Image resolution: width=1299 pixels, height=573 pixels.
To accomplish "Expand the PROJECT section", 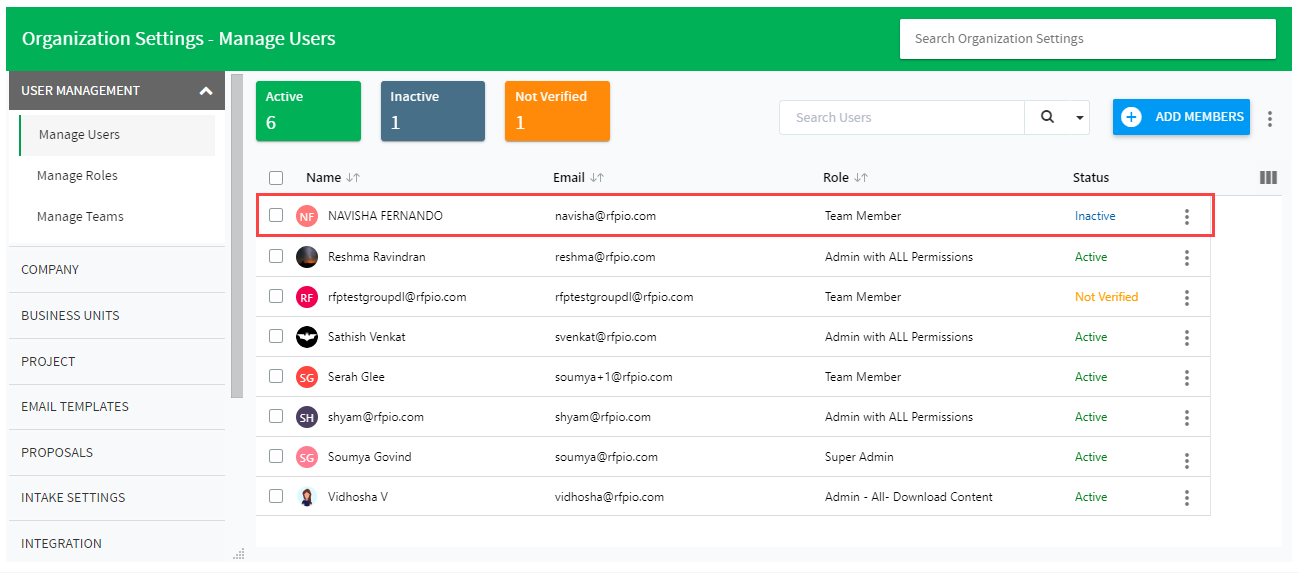I will [117, 362].
